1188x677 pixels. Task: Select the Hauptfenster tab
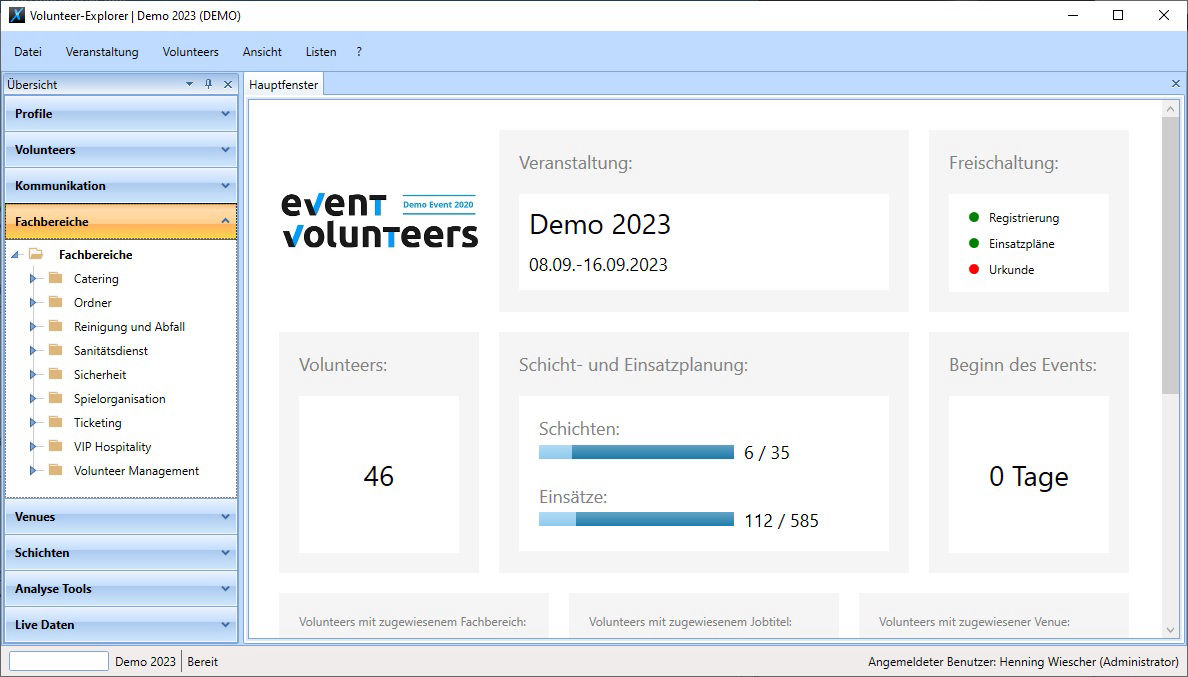(283, 84)
